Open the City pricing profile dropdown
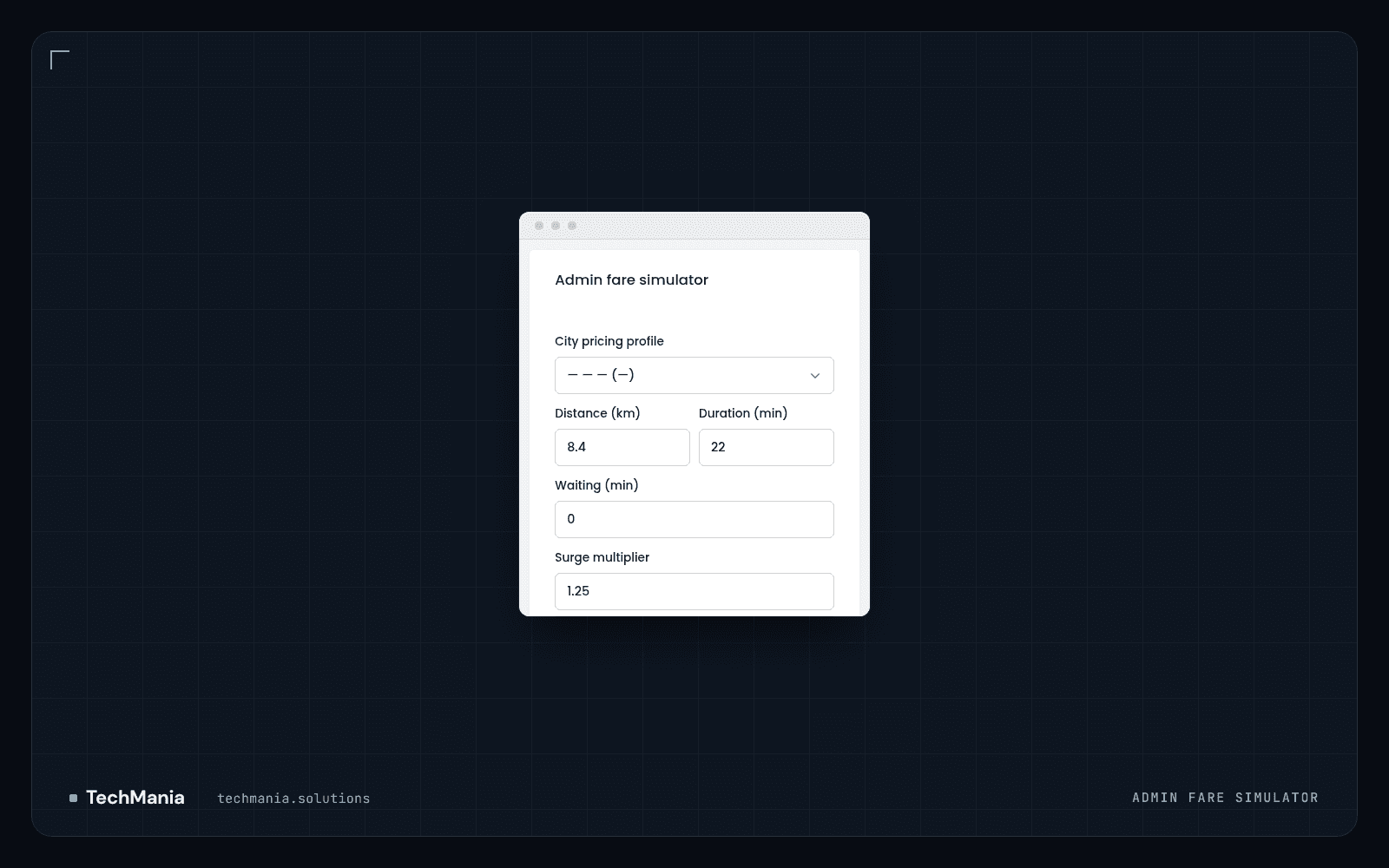 click(694, 375)
